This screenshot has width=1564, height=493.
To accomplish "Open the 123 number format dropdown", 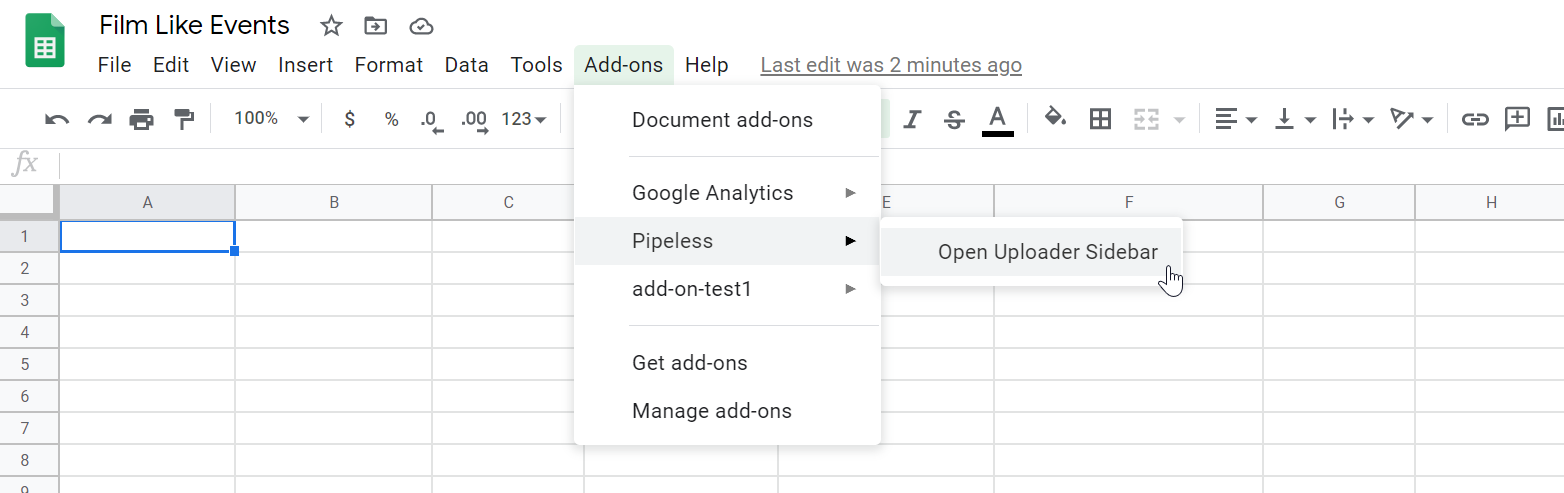I will click(x=524, y=120).
